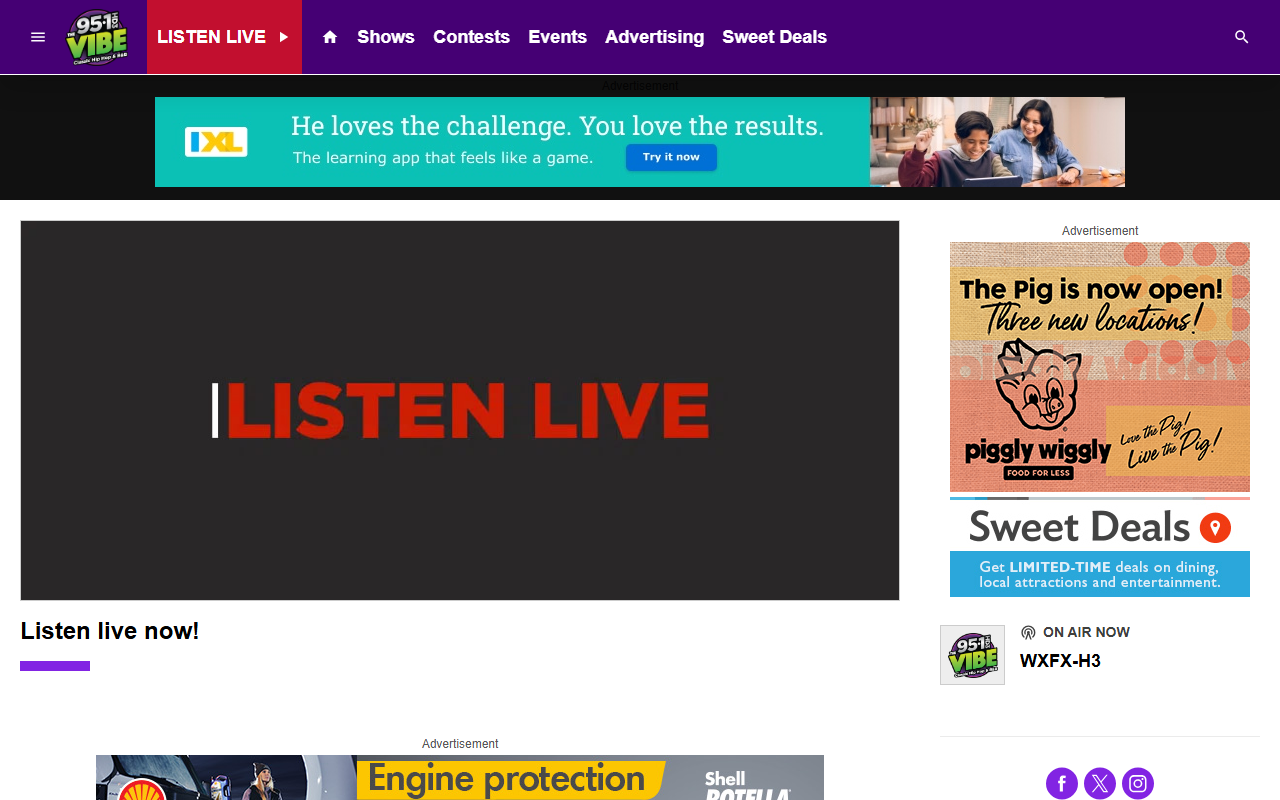The height and width of the screenshot is (800, 1280).
Task: Open the hamburger navigation menu
Action: pos(38,37)
